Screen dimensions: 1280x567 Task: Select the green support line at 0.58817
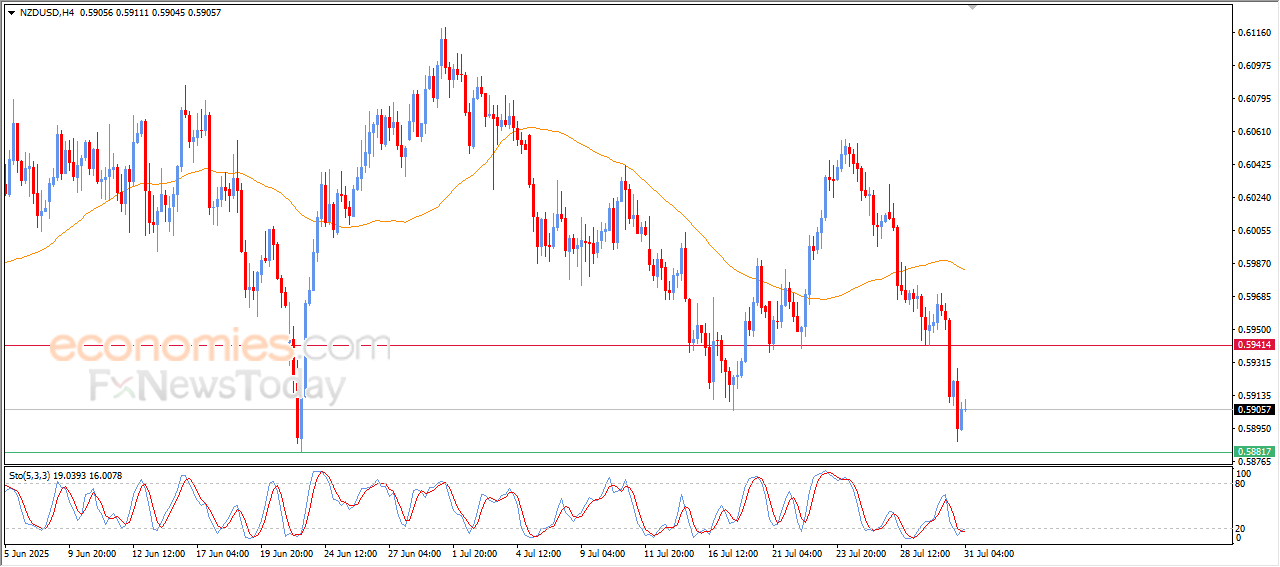click(616, 452)
